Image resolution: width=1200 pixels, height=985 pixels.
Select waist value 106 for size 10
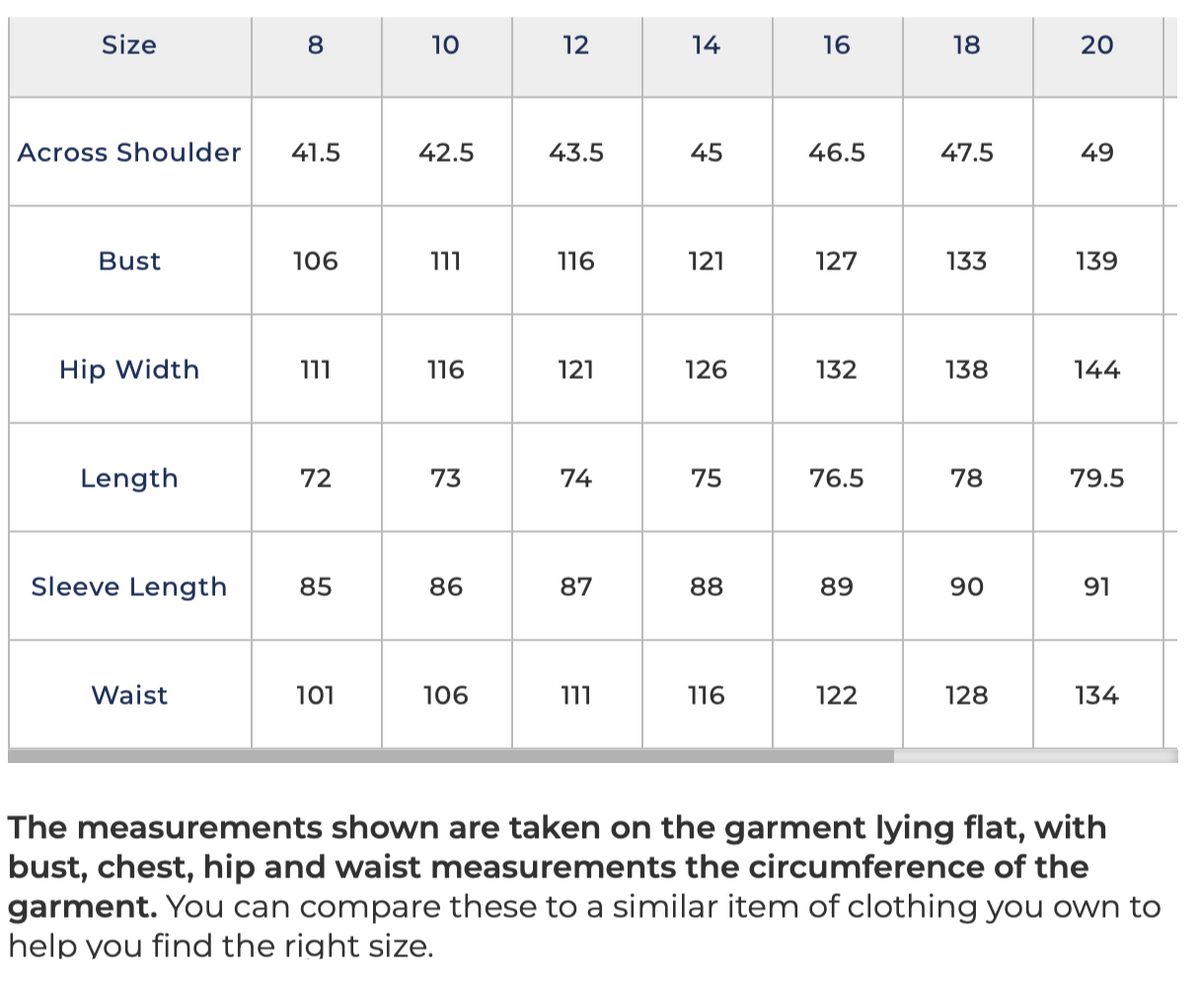(446, 696)
